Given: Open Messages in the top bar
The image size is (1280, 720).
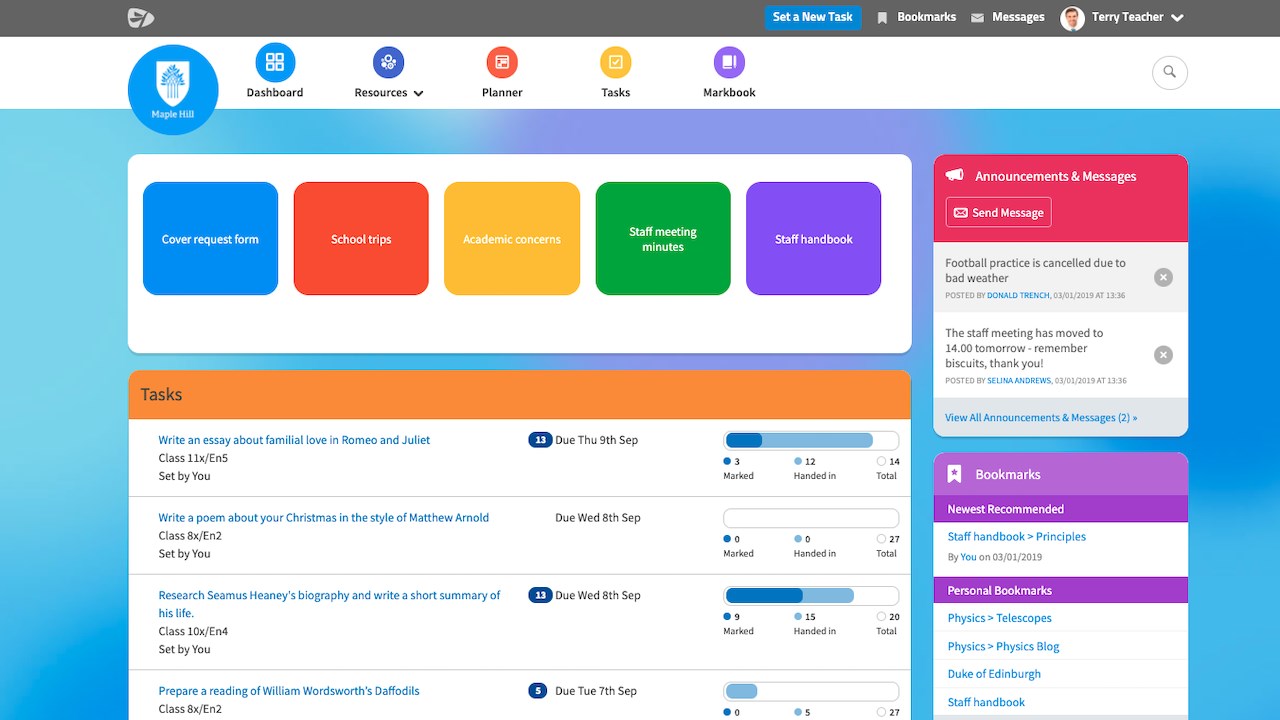Looking at the screenshot, I should tap(1018, 17).
